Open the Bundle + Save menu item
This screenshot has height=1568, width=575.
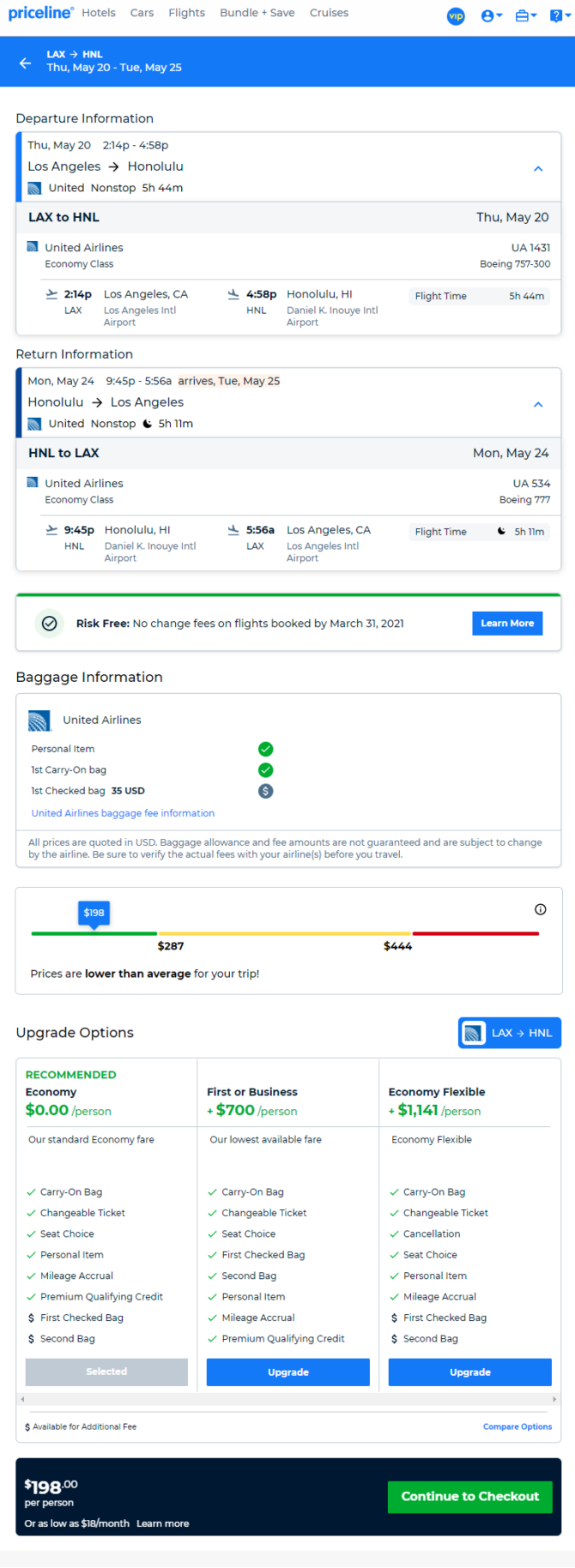pos(257,13)
